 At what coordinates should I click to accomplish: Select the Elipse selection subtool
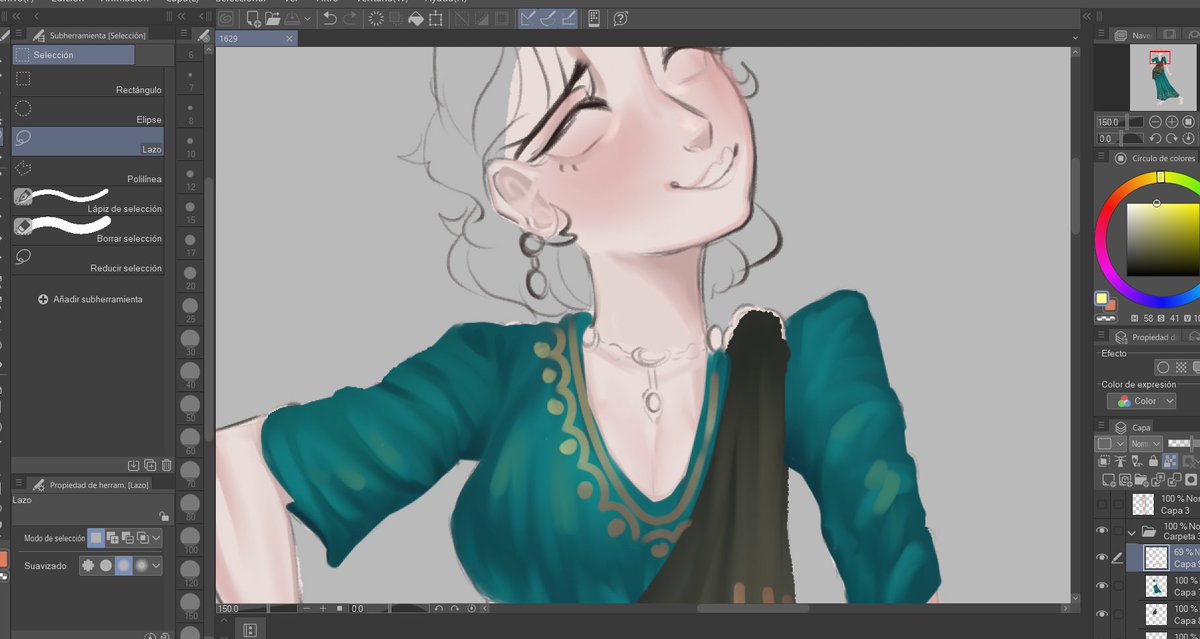[x=88, y=112]
